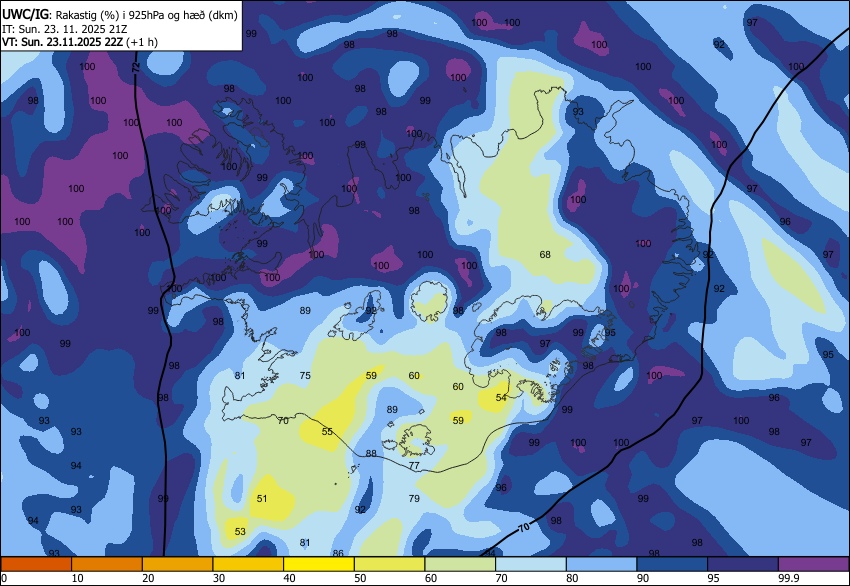Click the bright yellow 40–50 legend swatch
Screen dimensions: 850x586
(319, 564)
